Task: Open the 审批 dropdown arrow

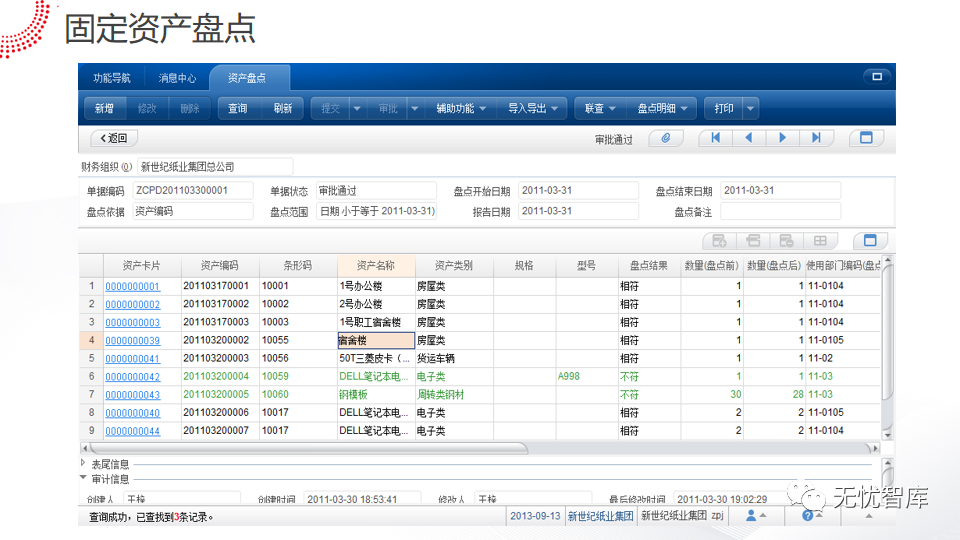Action: coord(414,108)
